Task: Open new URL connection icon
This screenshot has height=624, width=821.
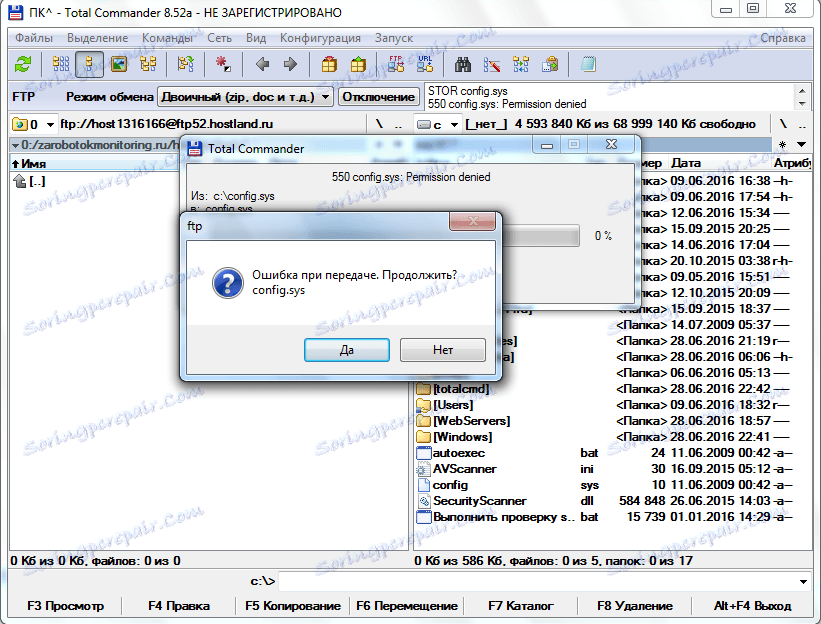Action: pyautogui.click(x=425, y=64)
